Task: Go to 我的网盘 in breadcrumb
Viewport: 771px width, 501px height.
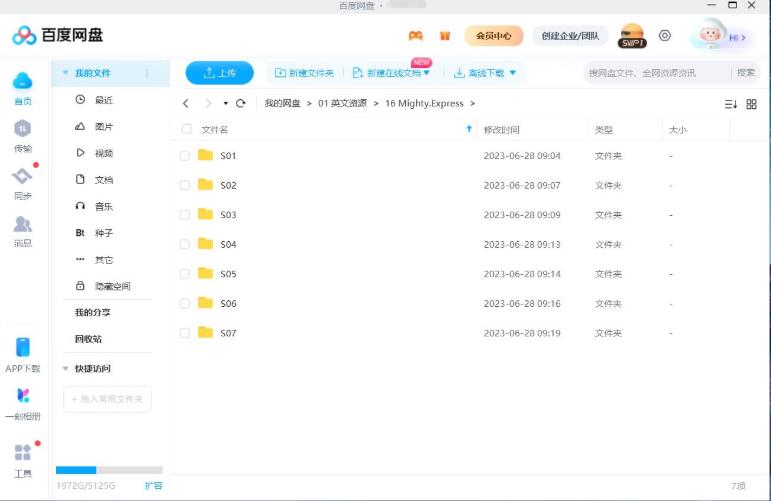Action: click(282, 103)
